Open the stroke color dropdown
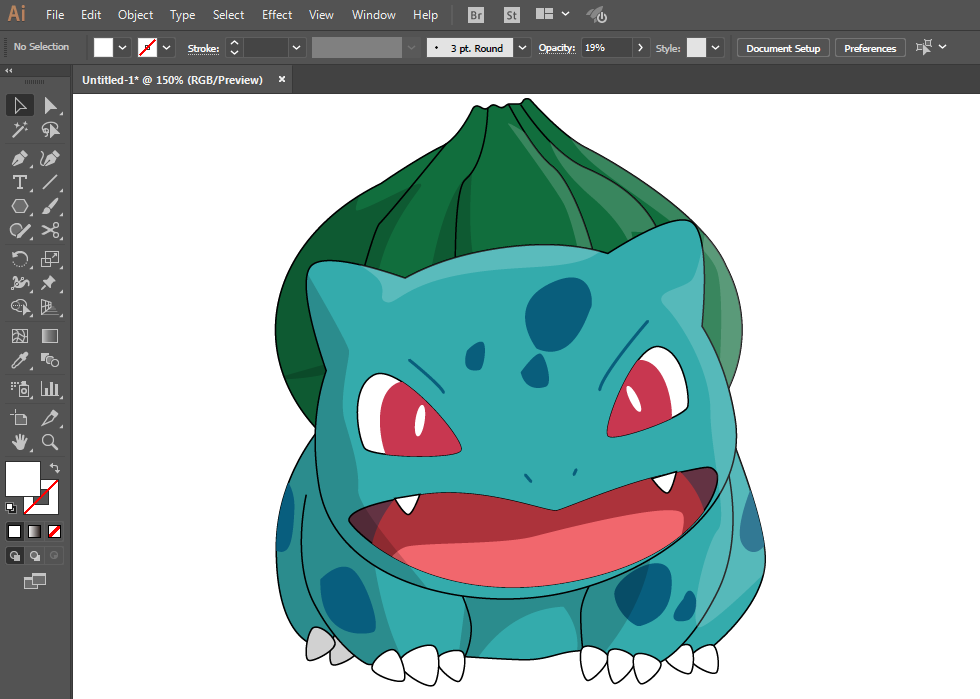Screen dimensions: 980x699 167,47
